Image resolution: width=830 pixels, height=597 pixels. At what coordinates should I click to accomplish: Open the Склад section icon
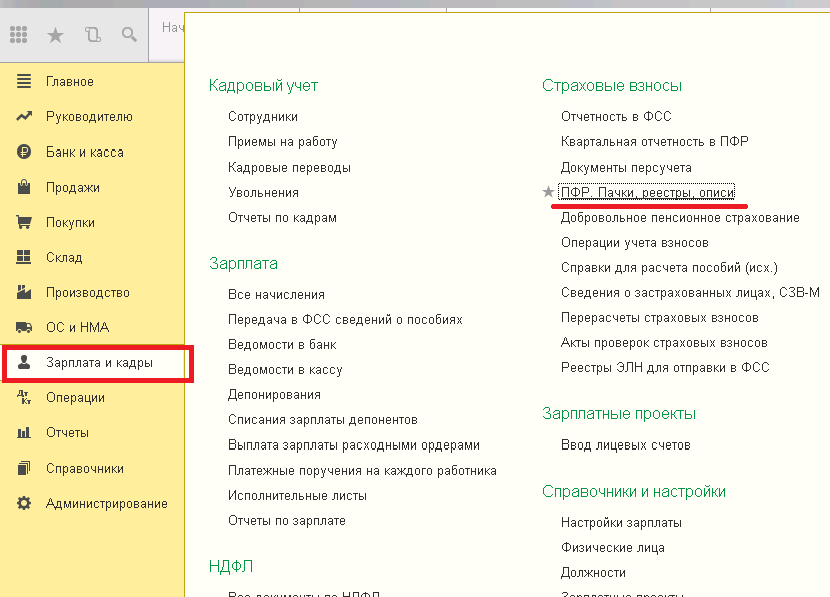(22, 257)
